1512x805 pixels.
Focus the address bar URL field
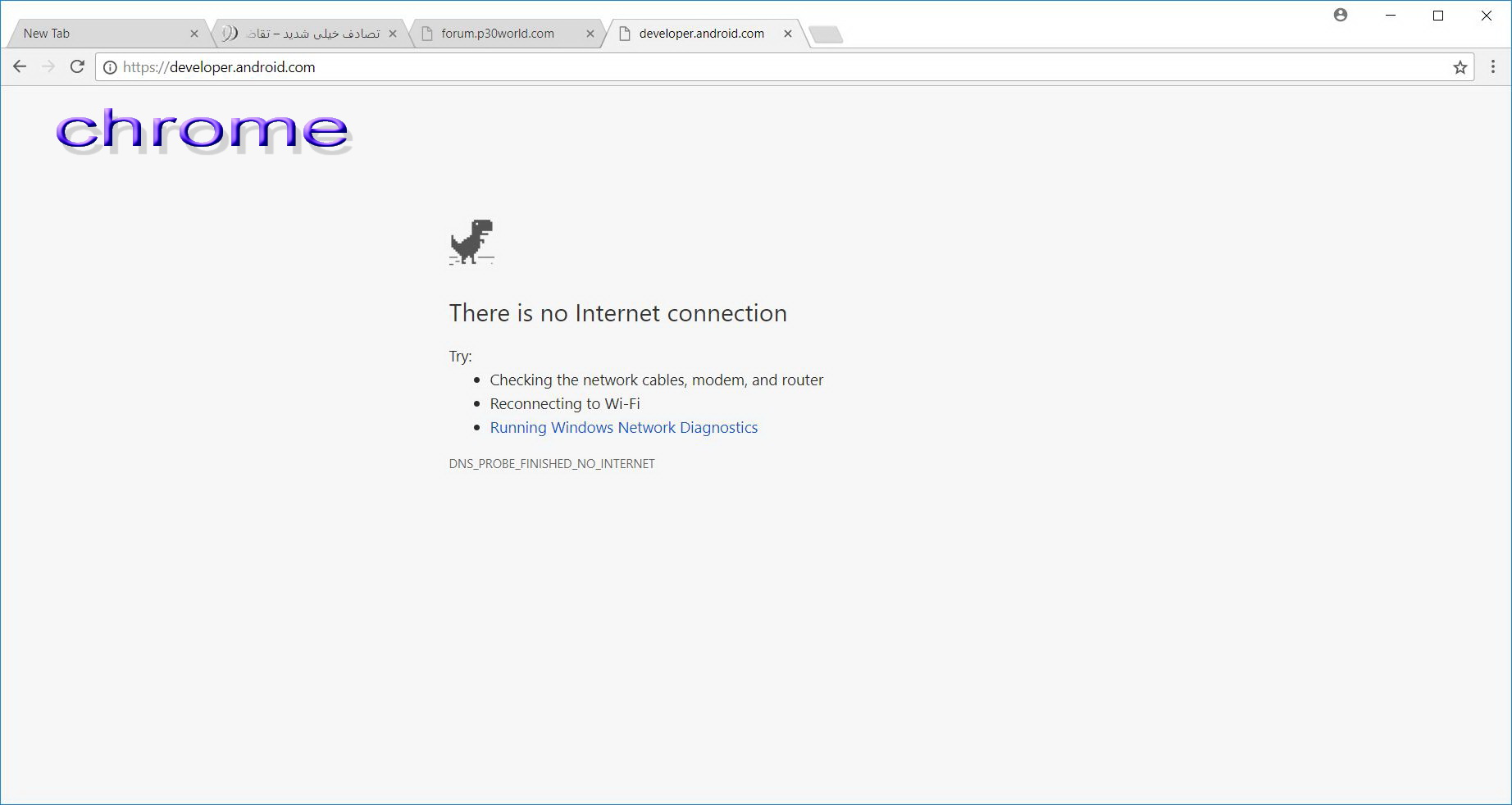click(783, 67)
